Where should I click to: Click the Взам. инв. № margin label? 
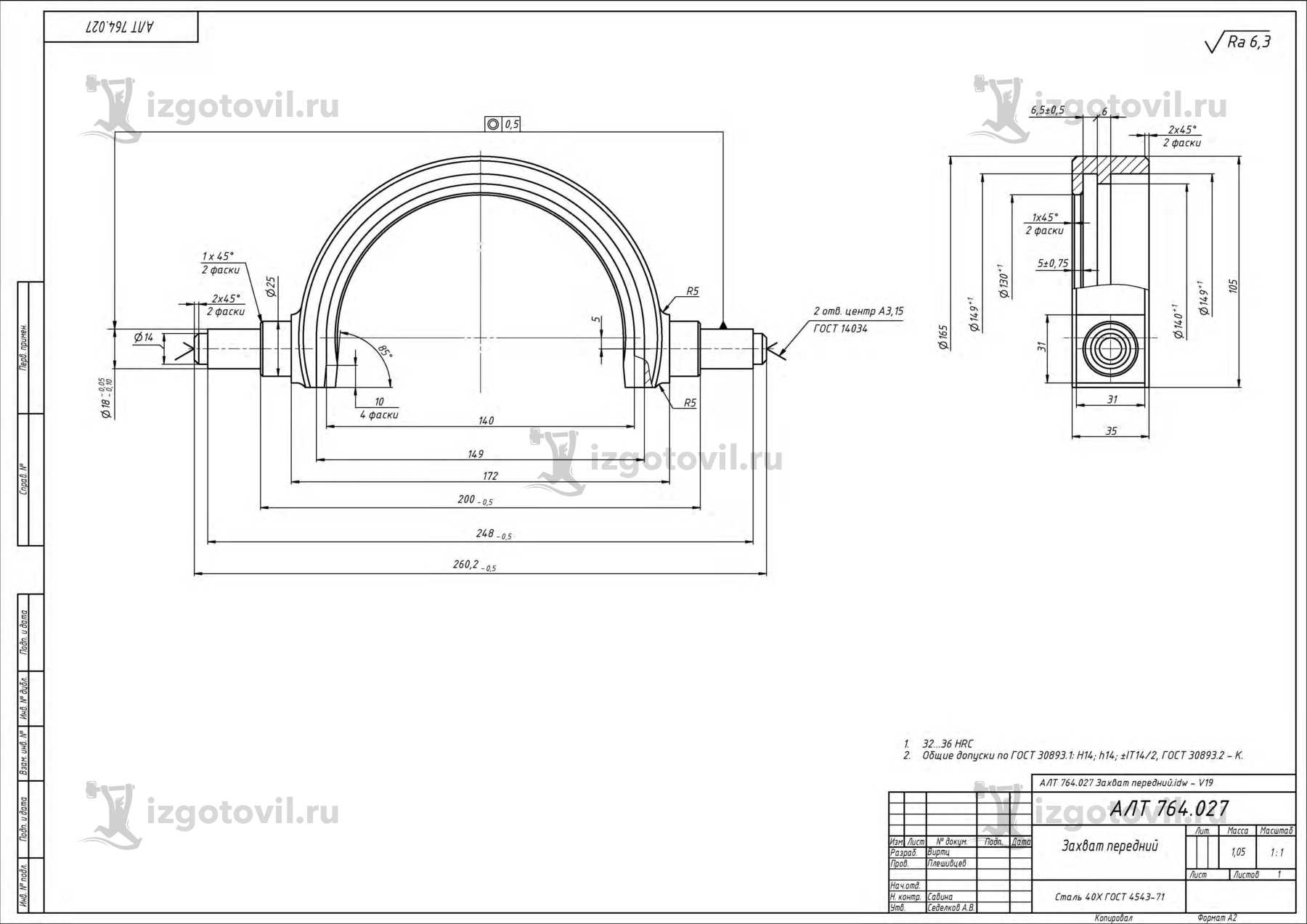click(24, 753)
